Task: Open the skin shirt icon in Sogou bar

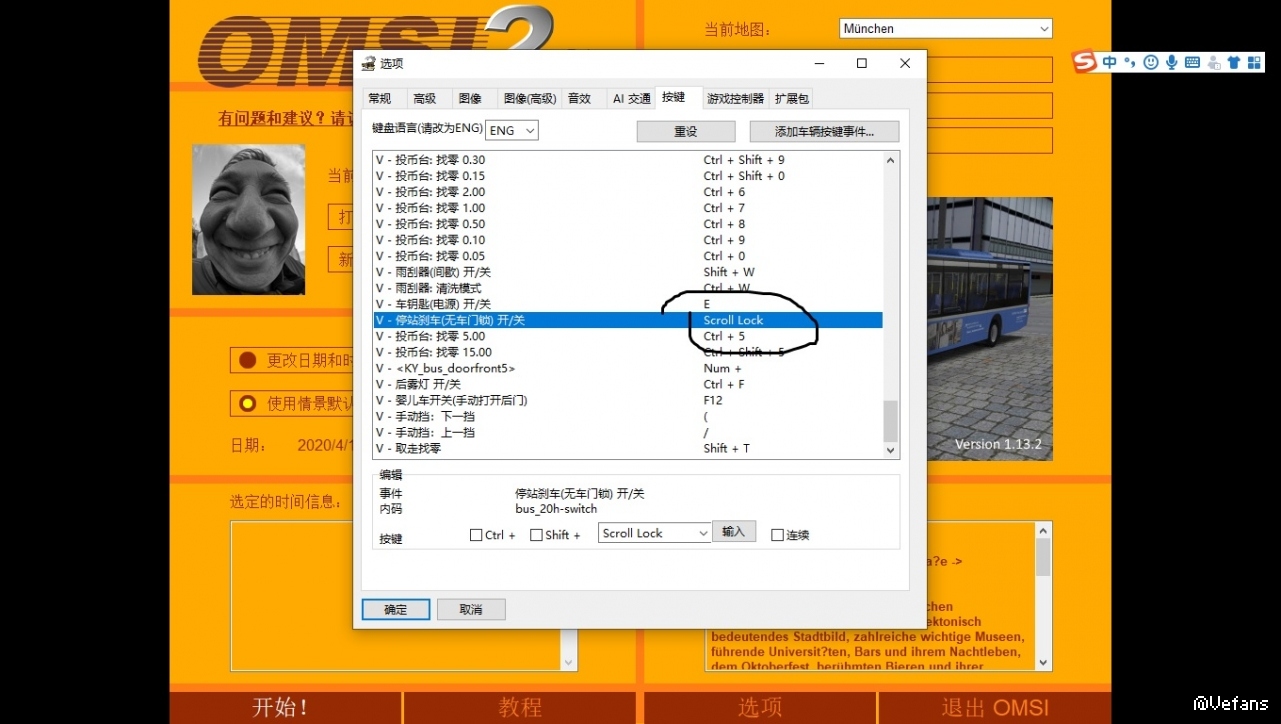Action: pyautogui.click(x=1234, y=62)
